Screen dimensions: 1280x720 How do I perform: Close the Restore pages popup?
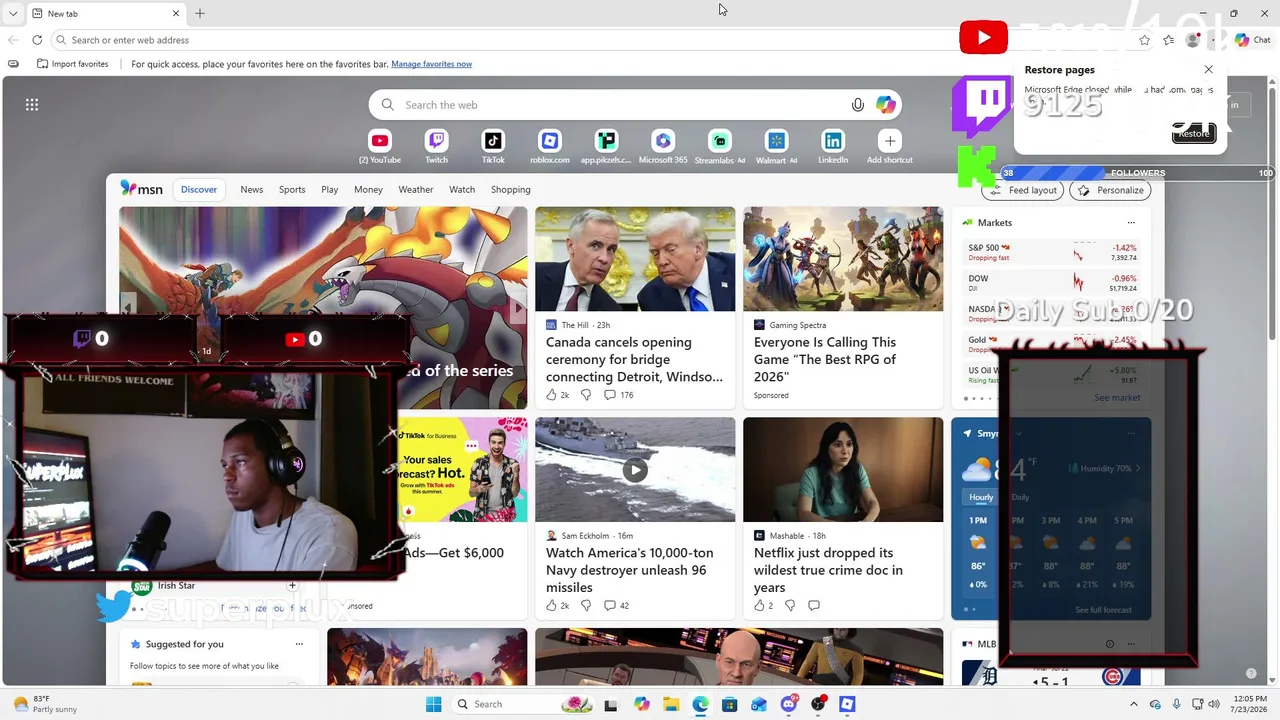coord(1208,70)
